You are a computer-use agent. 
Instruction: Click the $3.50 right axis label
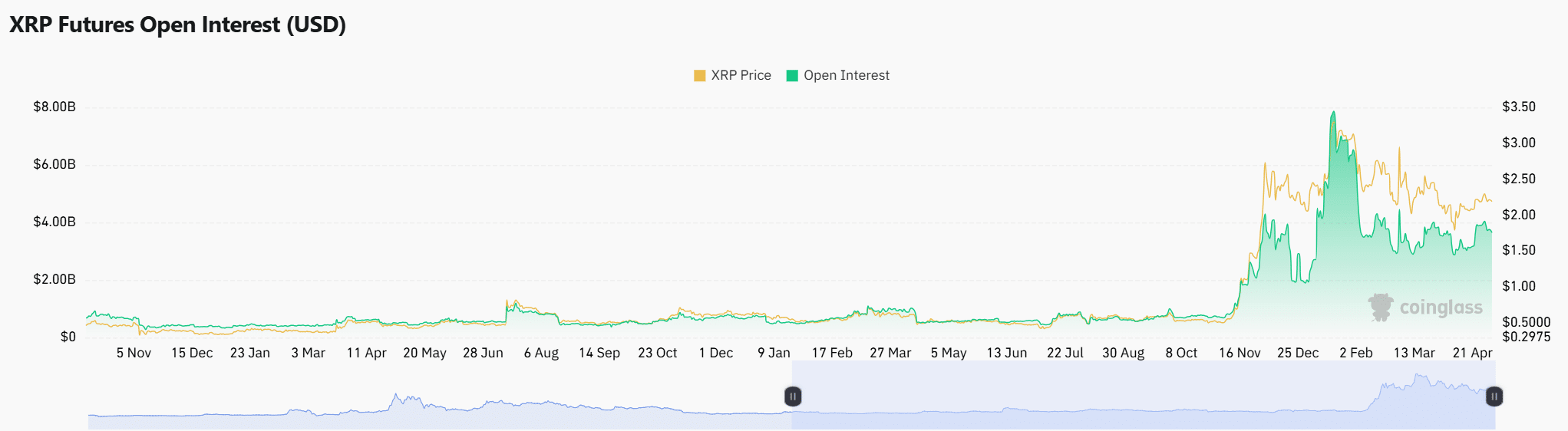coord(1519,107)
